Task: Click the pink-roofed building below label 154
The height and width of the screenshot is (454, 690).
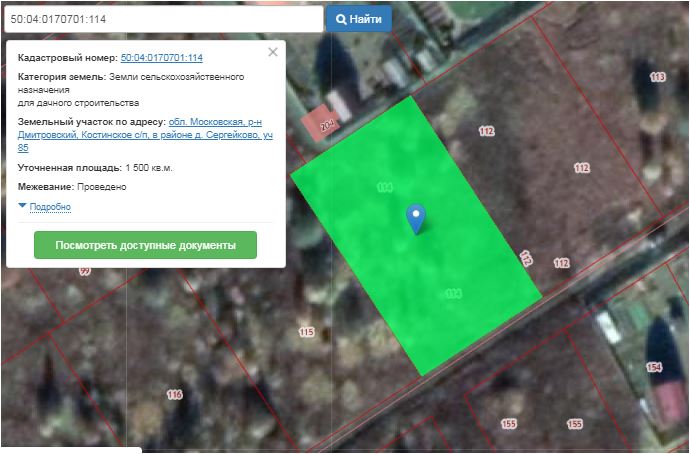Action: (x=668, y=400)
